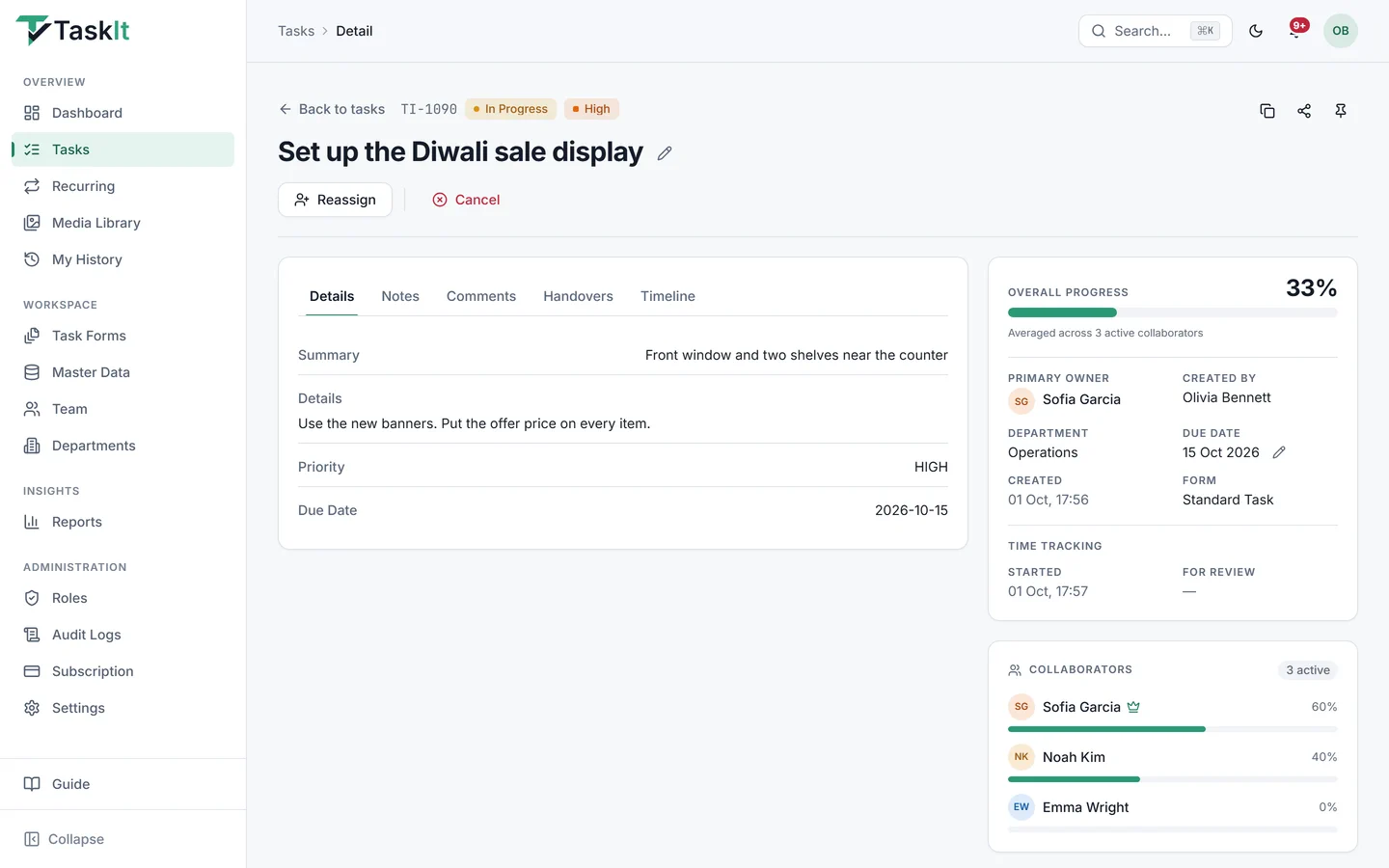
Task: Switch to the Timeline tab
Action: click(667, 296)
